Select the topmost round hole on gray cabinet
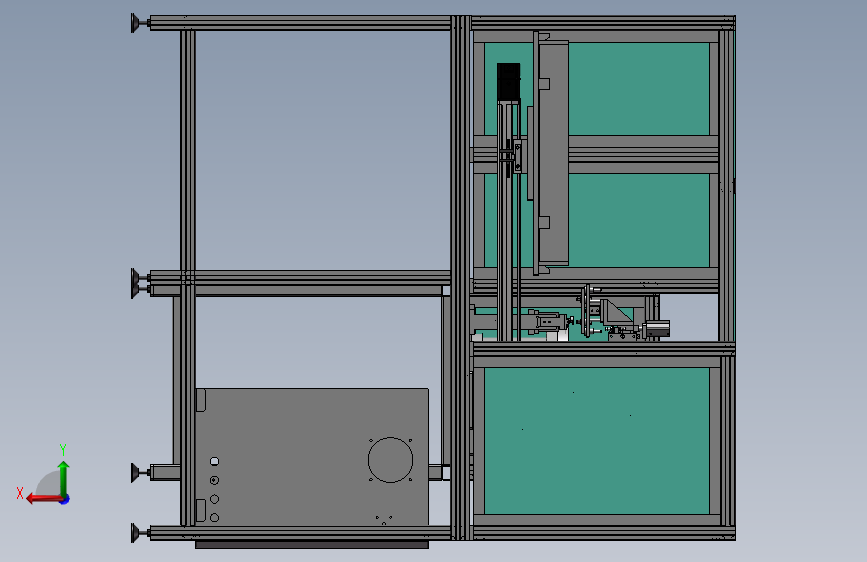The width and height of the screenshot is (867, 562). click(x=215, y=461)
